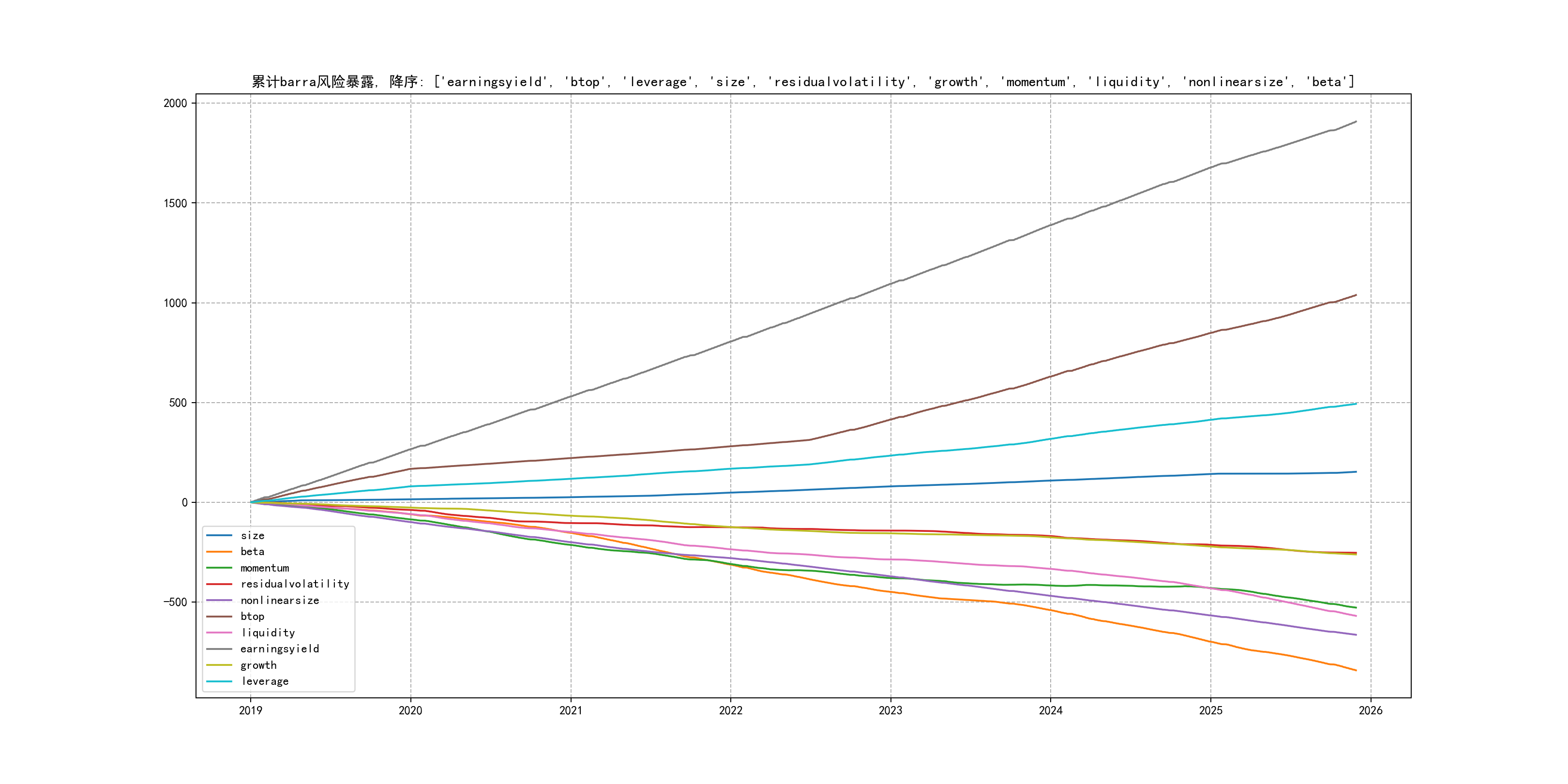The image size is (1568, 784).
Task: Click the btop legend label
Action: click(x=252, y=617)
